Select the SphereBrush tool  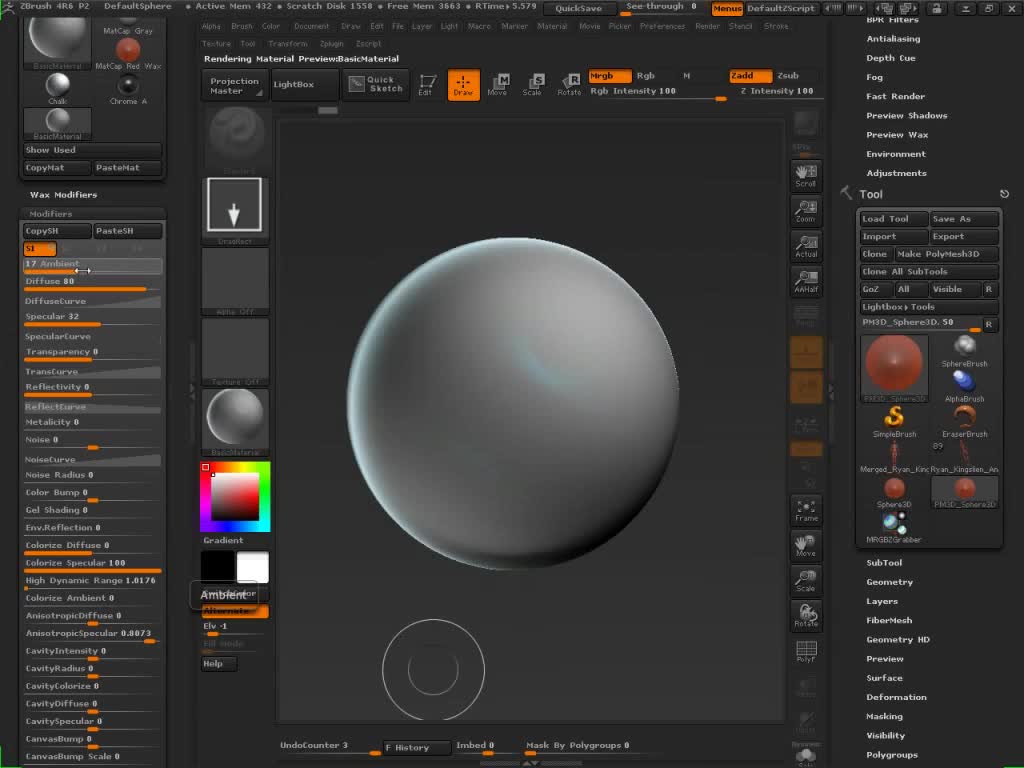point(964,351)
